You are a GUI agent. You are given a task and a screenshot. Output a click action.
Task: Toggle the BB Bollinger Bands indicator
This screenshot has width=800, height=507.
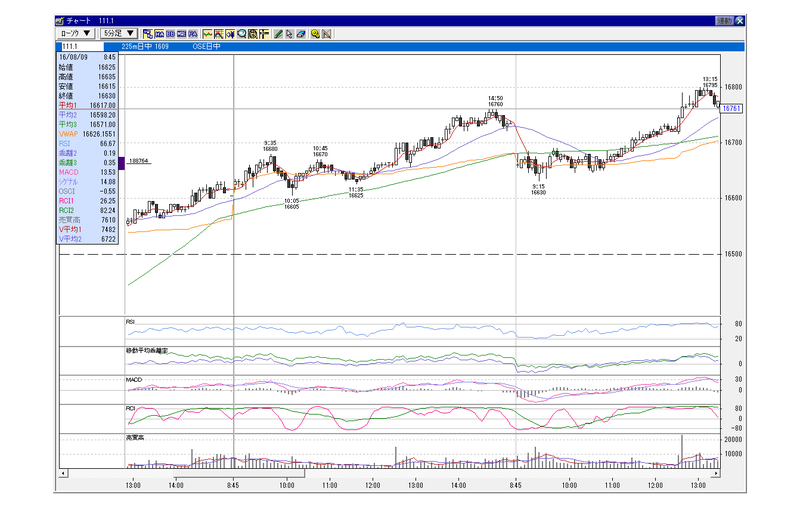[x=170, y=34]
